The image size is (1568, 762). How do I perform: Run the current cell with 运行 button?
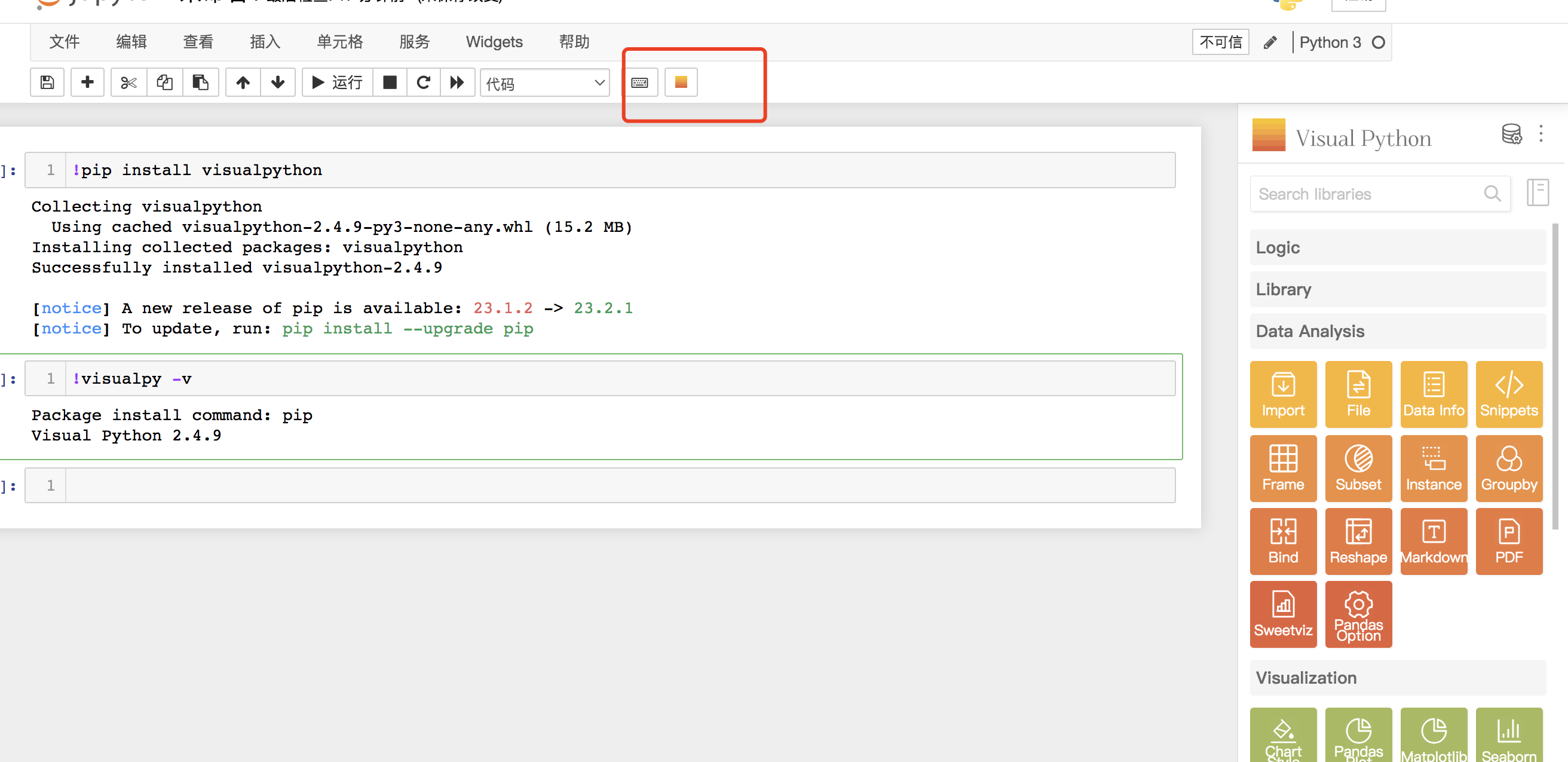[337, 82]
